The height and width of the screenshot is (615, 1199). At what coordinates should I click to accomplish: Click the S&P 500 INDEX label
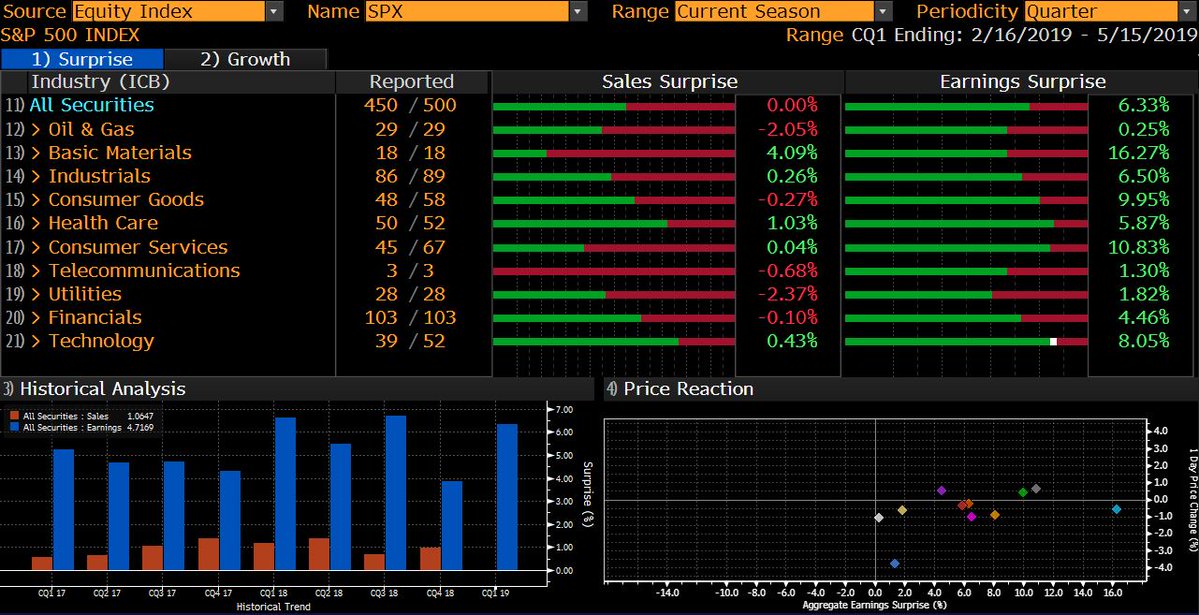[70, 35]
